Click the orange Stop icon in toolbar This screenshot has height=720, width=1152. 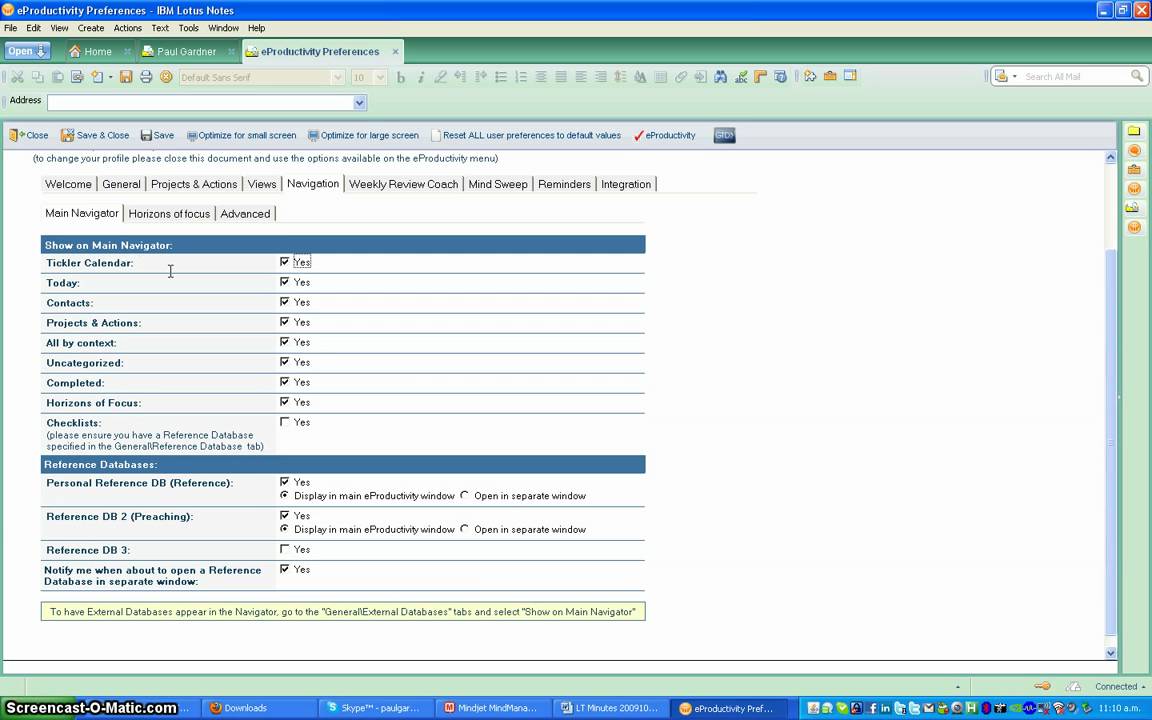tap(166, 76)
